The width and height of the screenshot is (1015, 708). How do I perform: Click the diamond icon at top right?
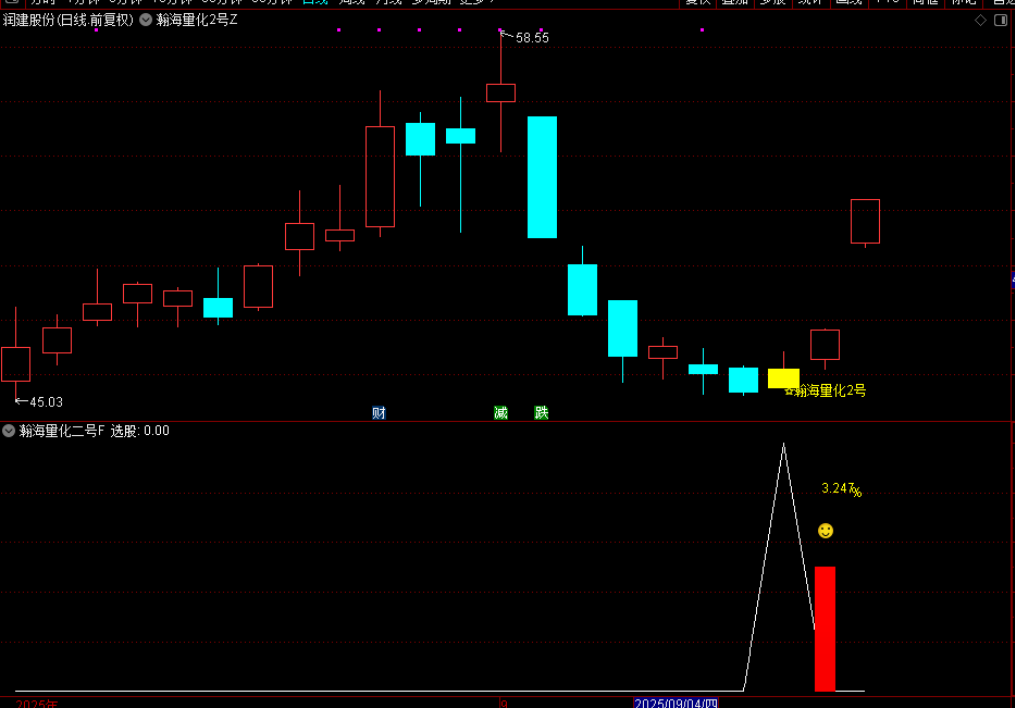[x=980, y=20]
